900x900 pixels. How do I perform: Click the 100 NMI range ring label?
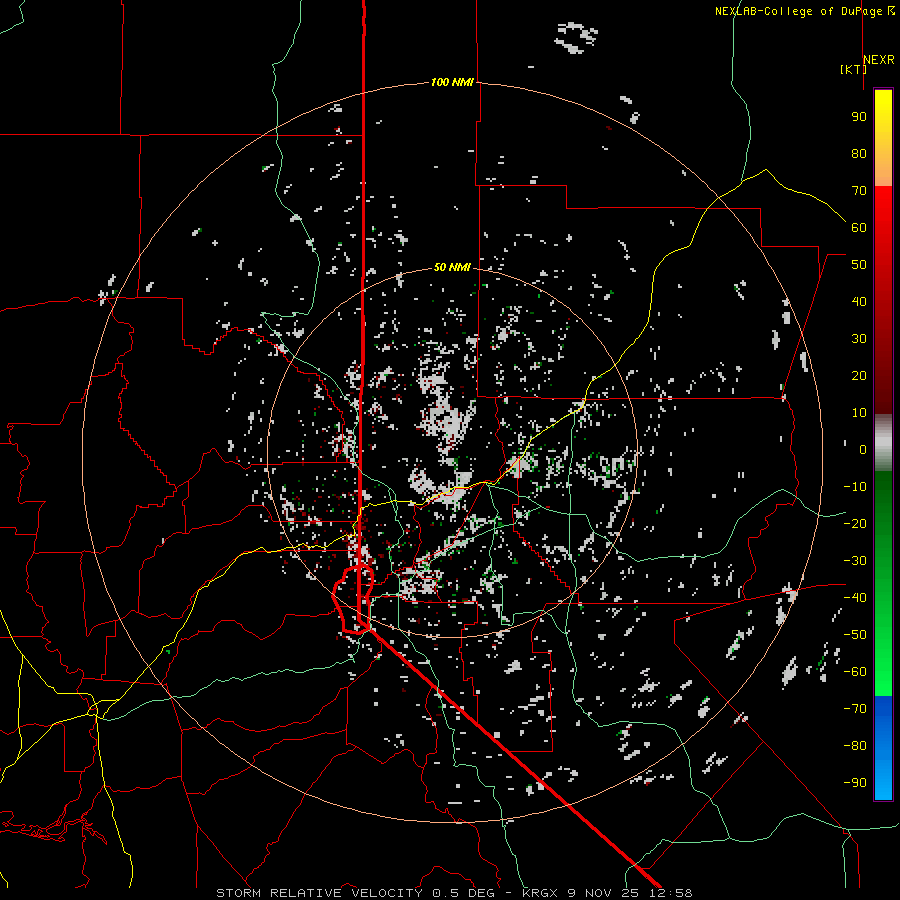pyautogui.click(x=452, y=82)
